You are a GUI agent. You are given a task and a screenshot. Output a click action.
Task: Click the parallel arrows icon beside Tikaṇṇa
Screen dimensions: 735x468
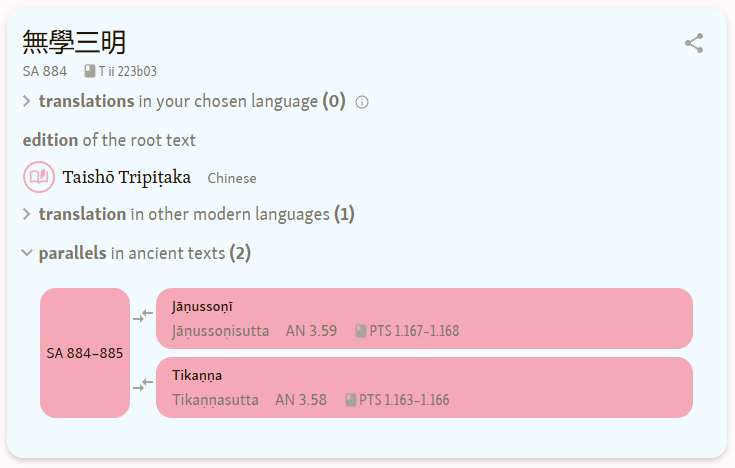coord(143,385)
